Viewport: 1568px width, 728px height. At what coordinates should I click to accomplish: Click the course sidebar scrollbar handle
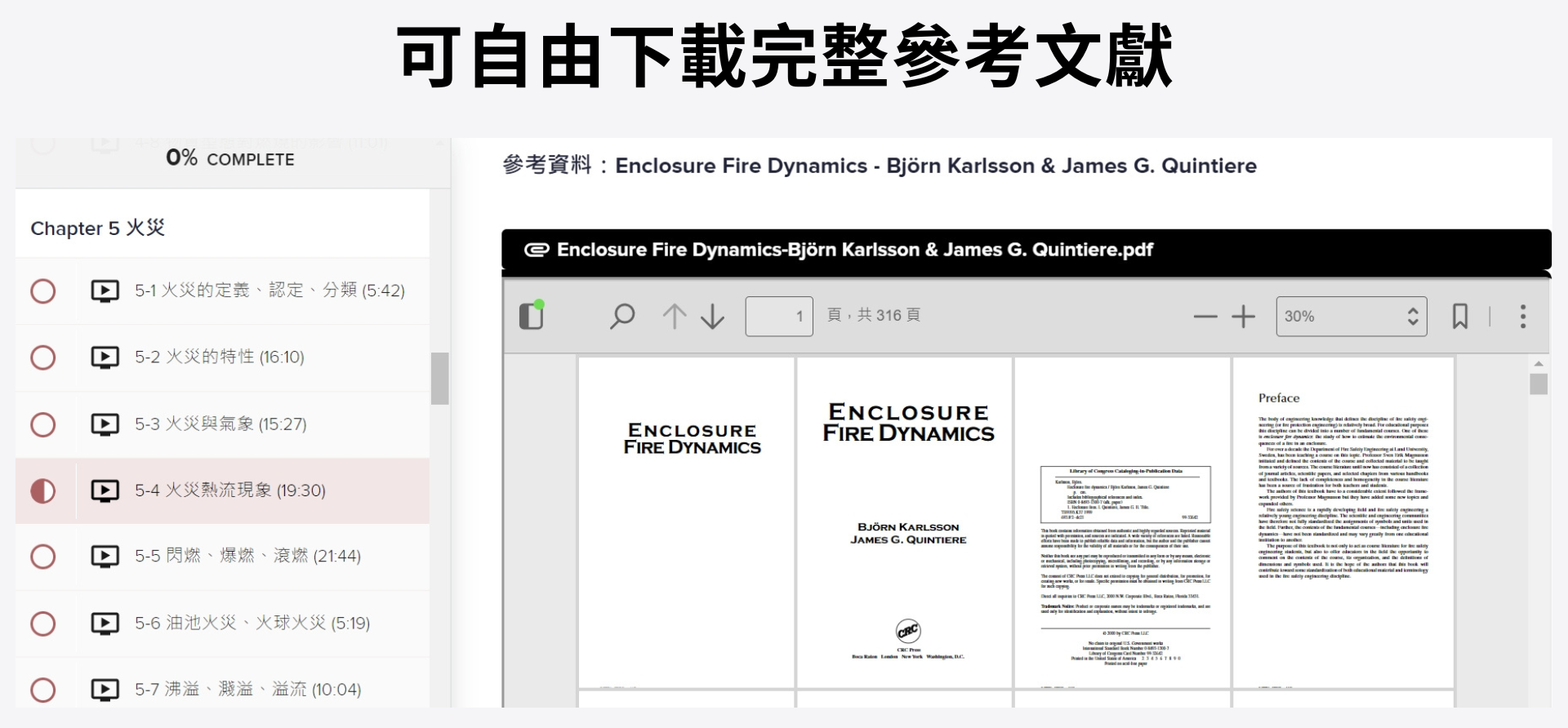440,378
